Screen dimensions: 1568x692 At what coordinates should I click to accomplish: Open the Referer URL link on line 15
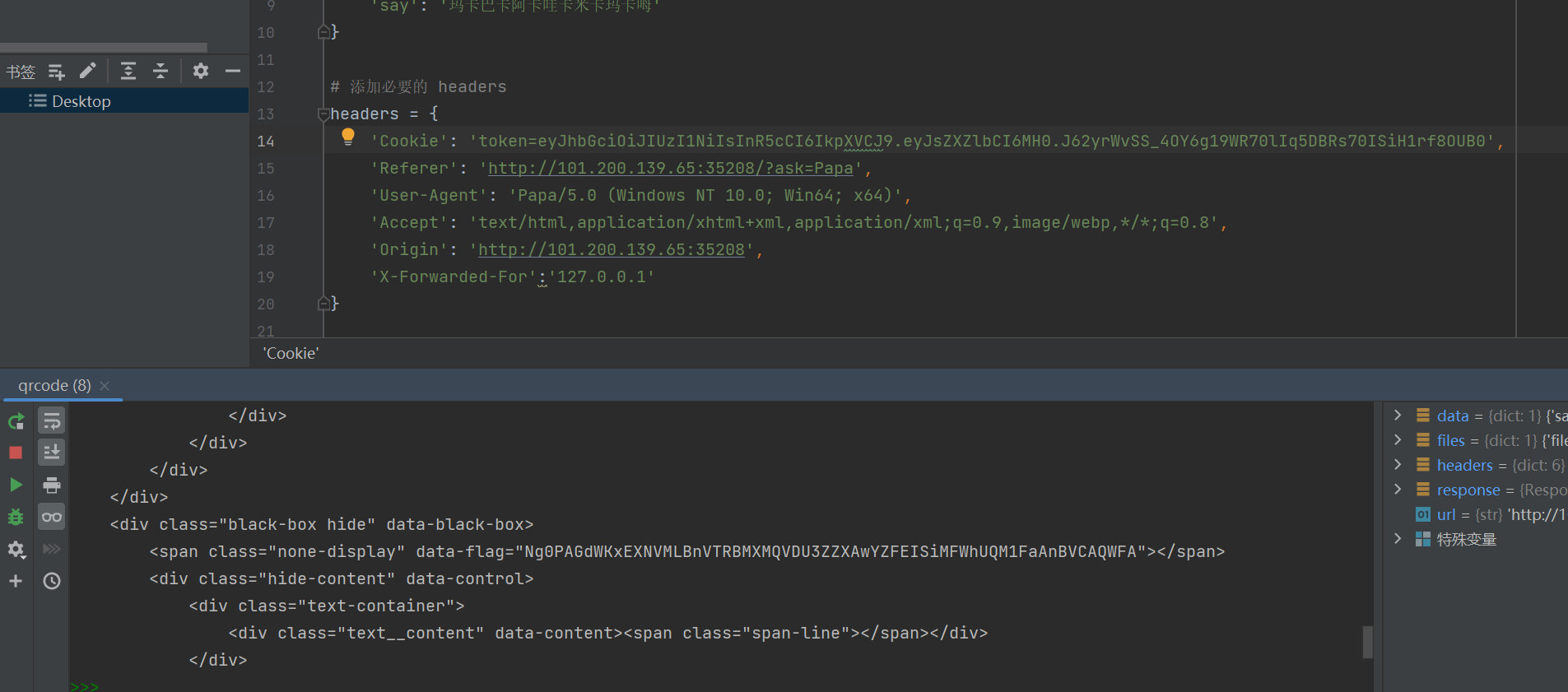(x=670, y=169)
